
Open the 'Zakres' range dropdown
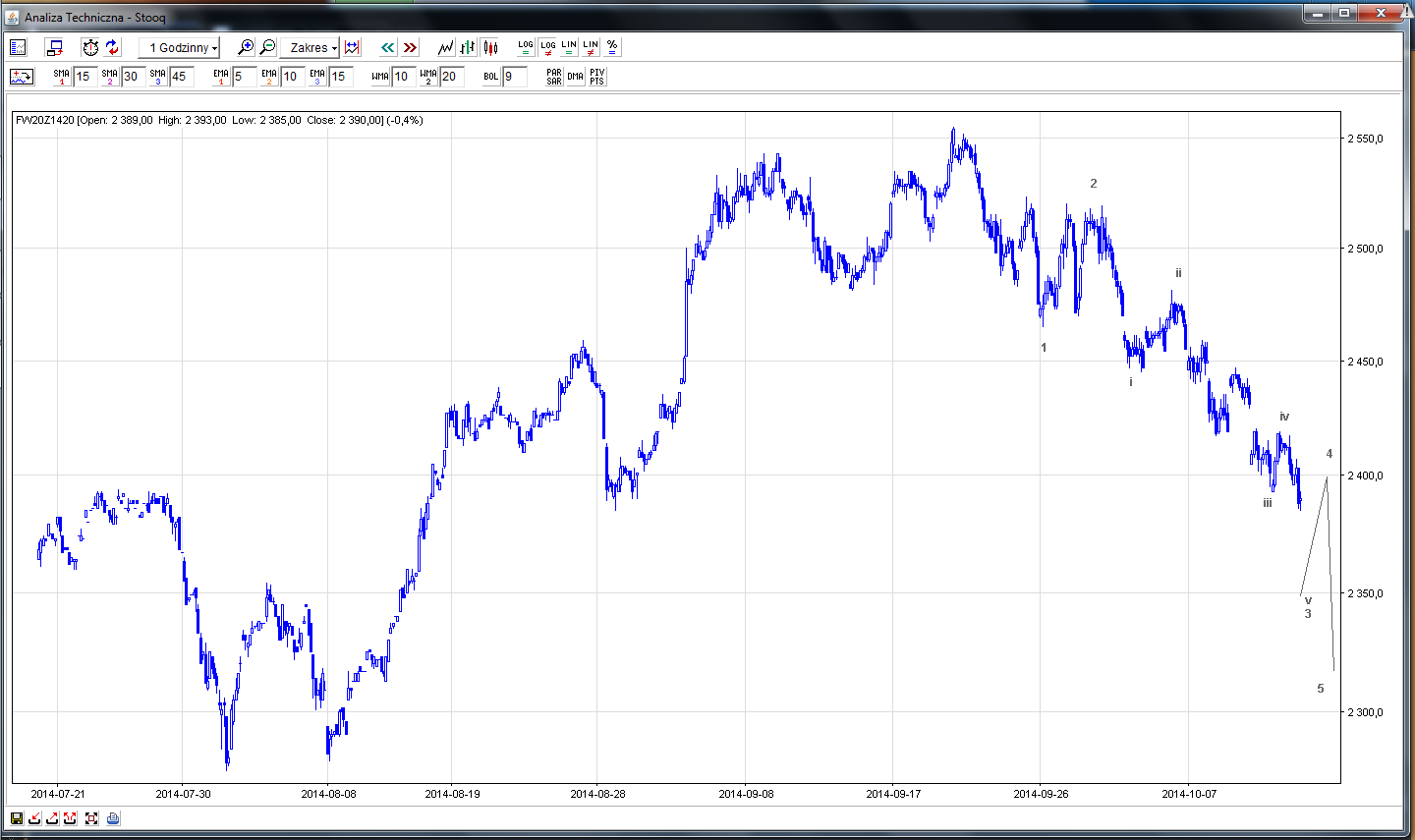[310, 47]
